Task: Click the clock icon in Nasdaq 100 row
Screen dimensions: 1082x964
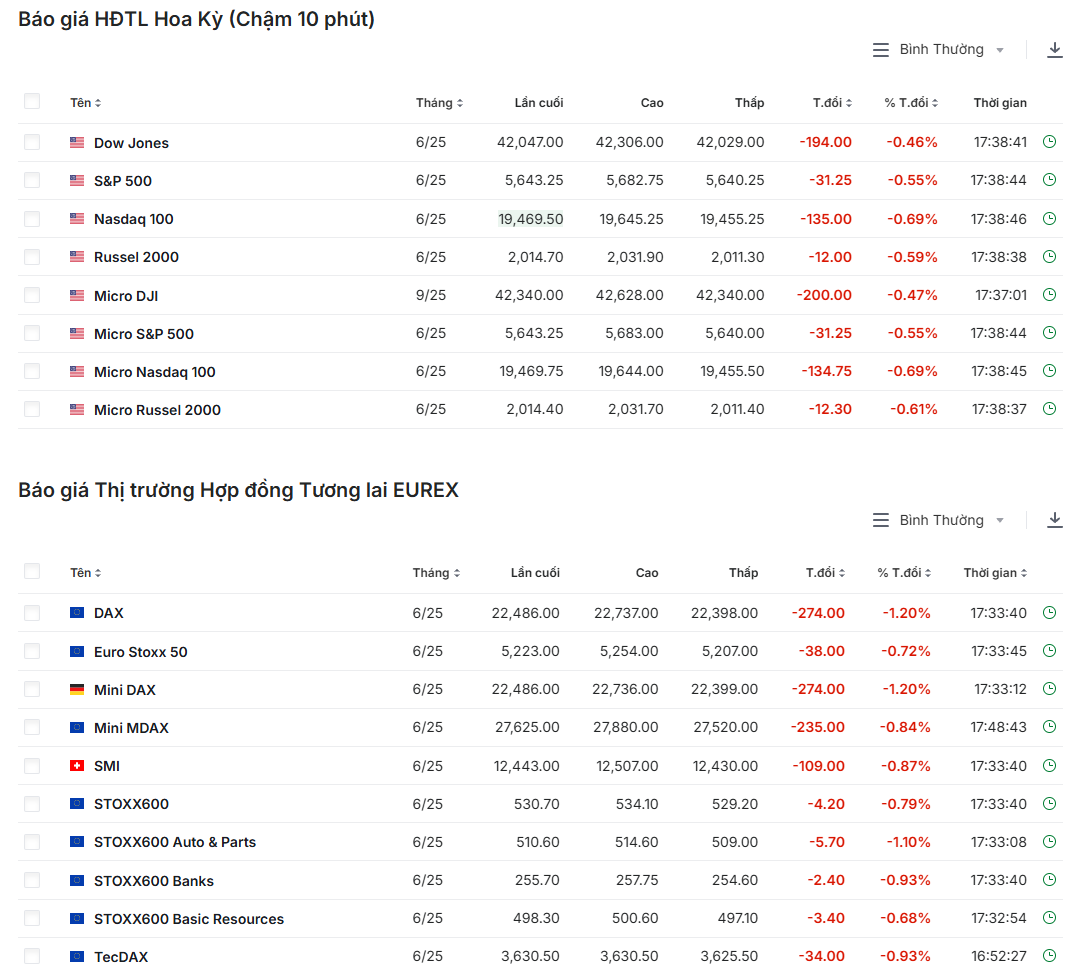Action: (1049, 219)
